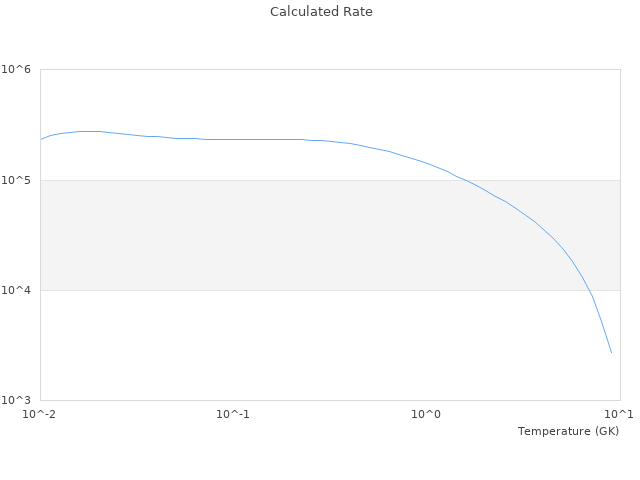
Task: Click the "Temperature (GK)" axis label
Action: [568, 431]
